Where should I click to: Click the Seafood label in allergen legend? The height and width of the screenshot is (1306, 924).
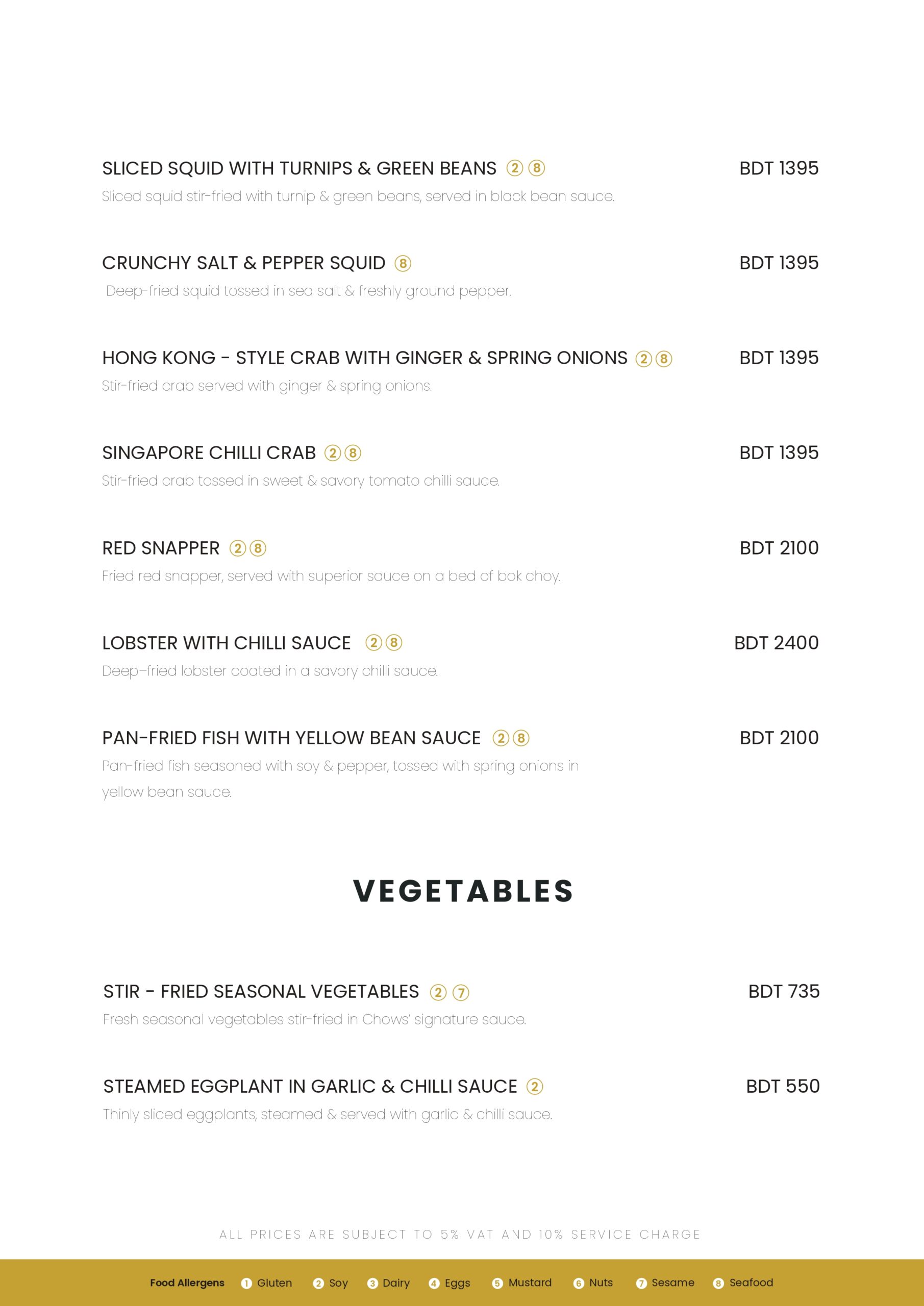[x=751, y=1283]
